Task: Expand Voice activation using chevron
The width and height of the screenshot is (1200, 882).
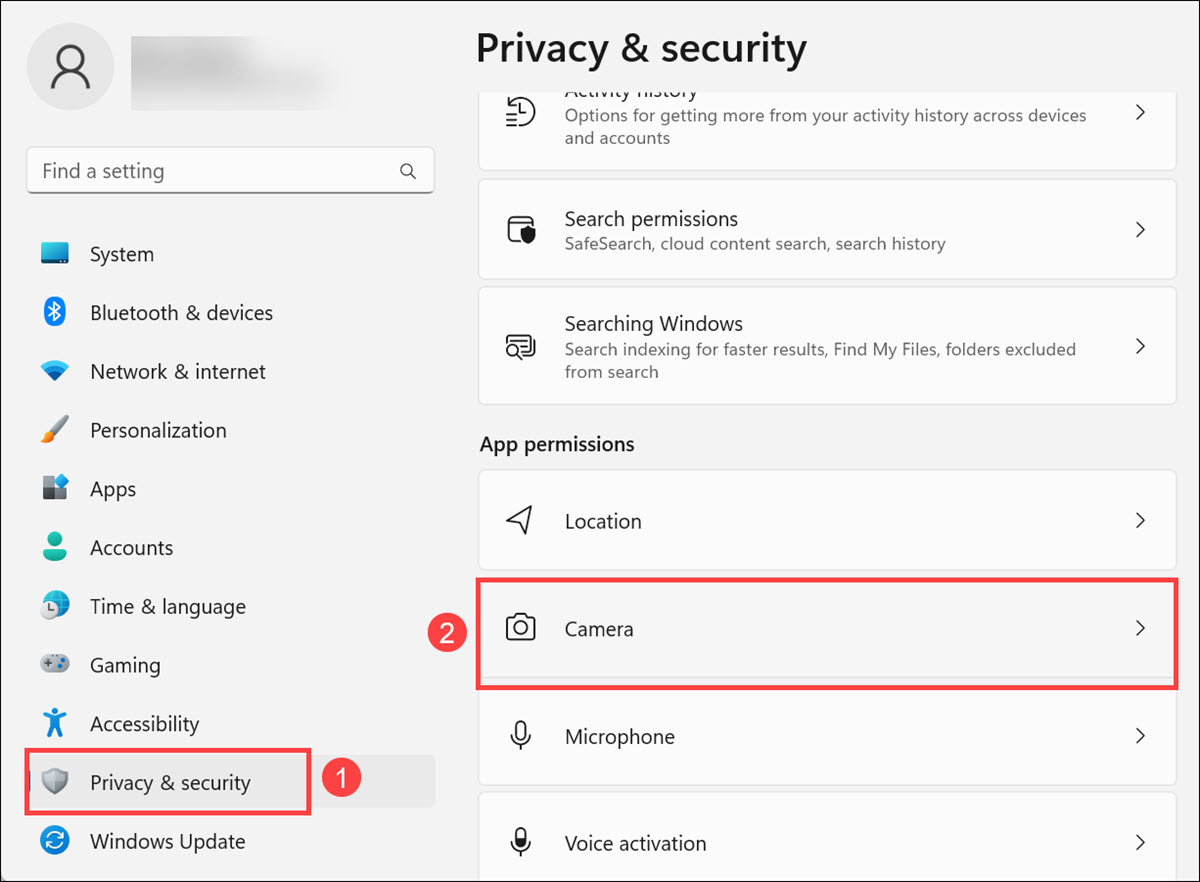Action: tap(1140, 842)
